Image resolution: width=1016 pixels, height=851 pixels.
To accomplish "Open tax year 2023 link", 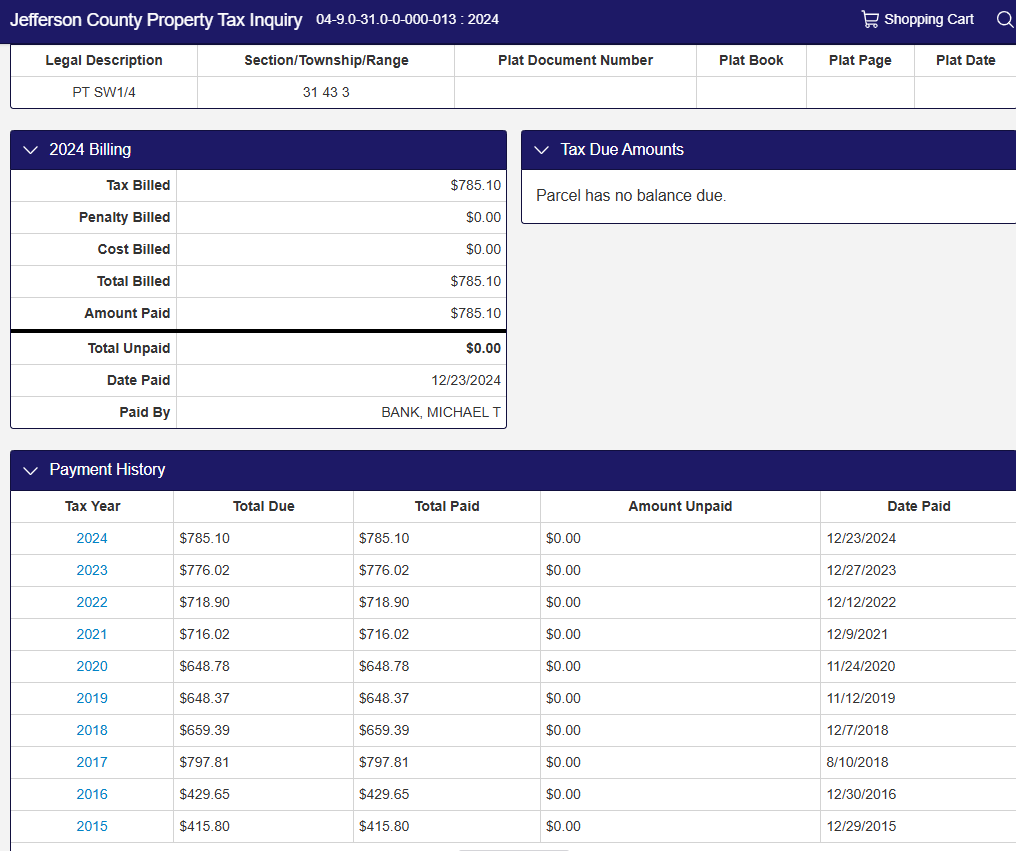I will pyautogui.click(x=92, y=570).
